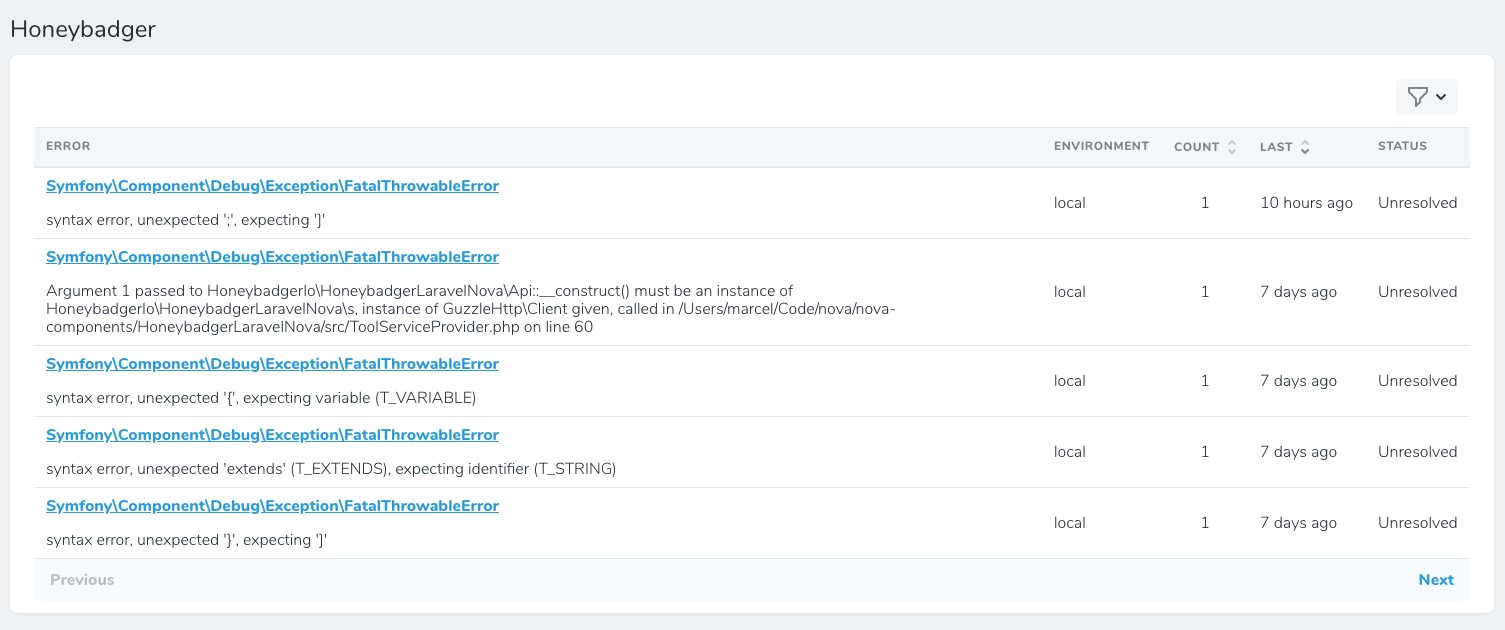Click the STATUS column header

[x=1402, y=146]
